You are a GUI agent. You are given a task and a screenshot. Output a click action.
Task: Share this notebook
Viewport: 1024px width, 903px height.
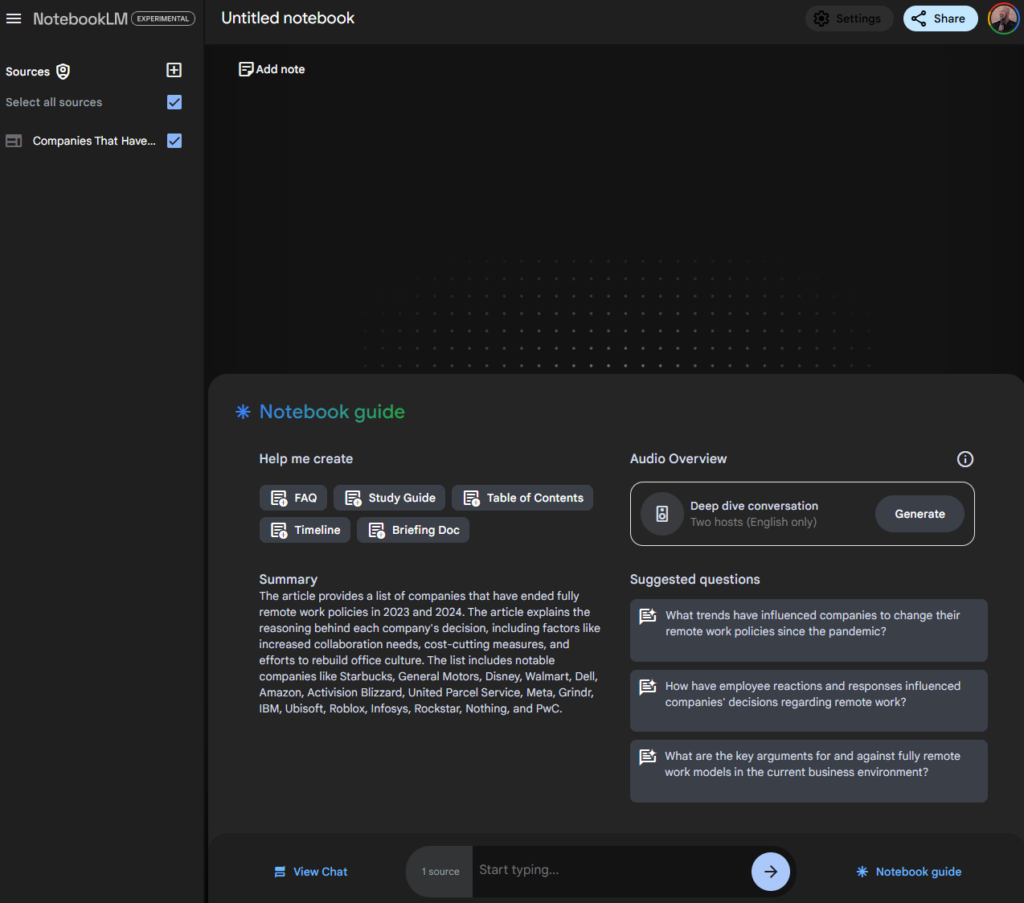pyautogui.click(x=939, y=18)
